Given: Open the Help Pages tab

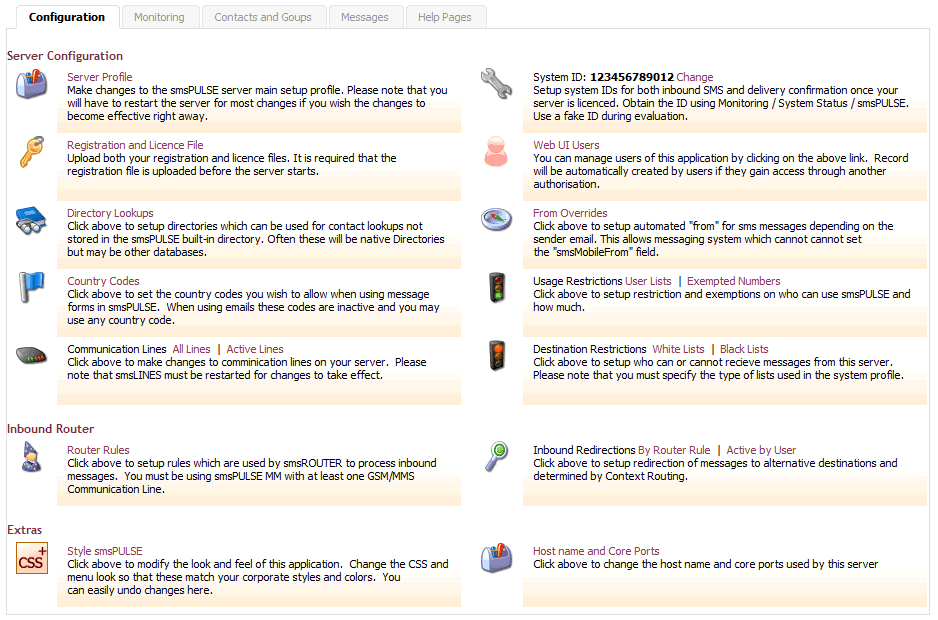Looking at the screenshot, I should 444,17.
